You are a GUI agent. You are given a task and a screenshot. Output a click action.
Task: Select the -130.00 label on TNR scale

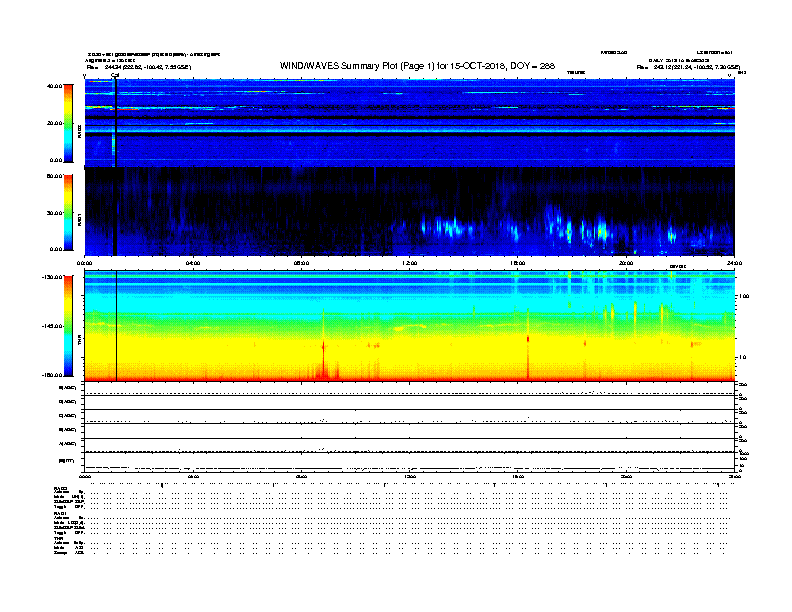[53, 277]
